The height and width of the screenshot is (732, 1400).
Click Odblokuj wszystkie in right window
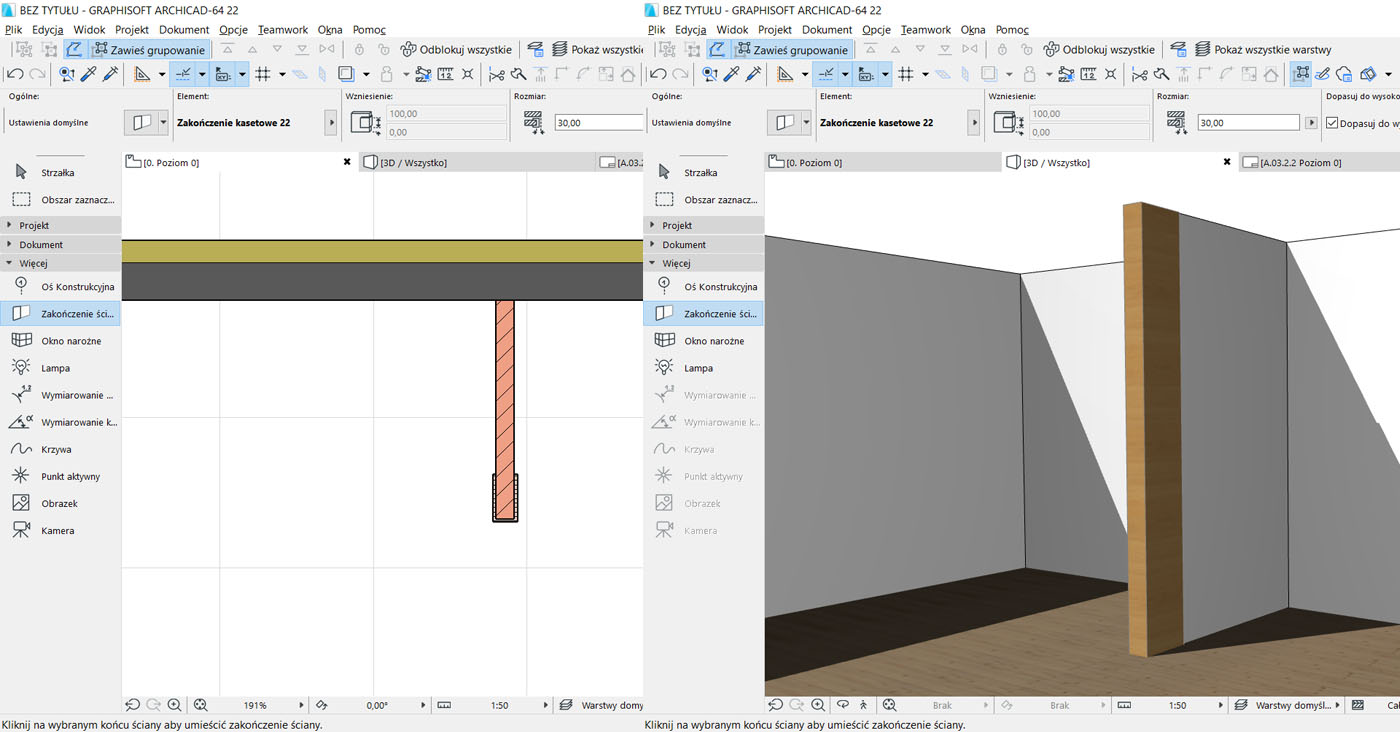1098,50
